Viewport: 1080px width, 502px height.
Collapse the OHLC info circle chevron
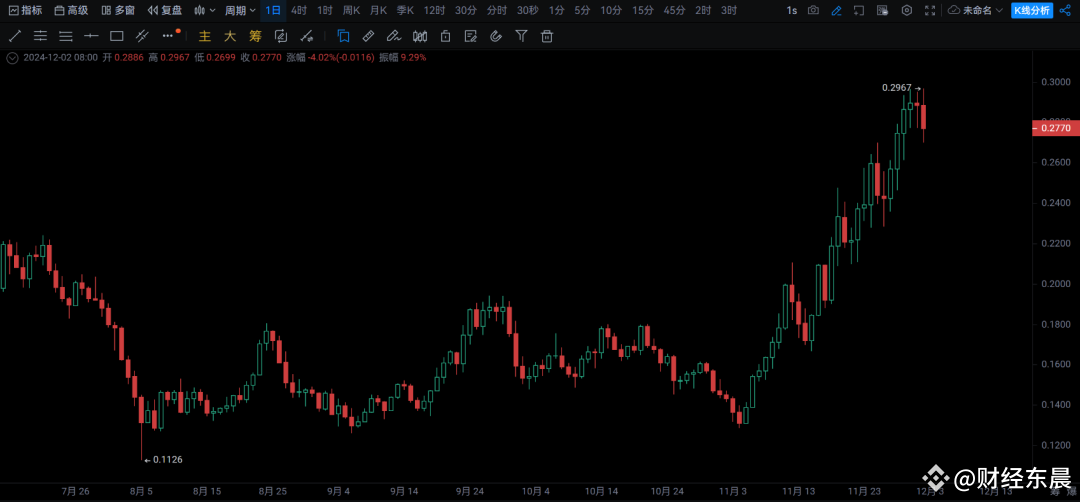point(12,58)
